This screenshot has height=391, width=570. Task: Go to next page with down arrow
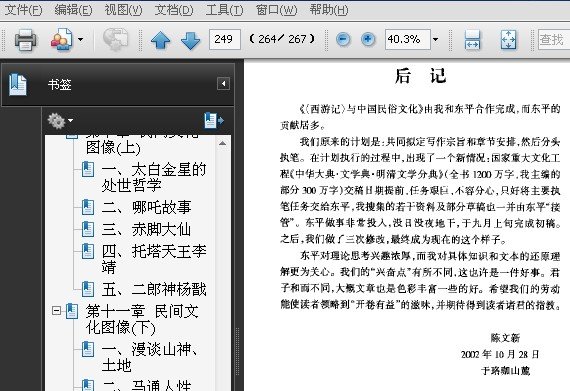[x=190, y=40]
